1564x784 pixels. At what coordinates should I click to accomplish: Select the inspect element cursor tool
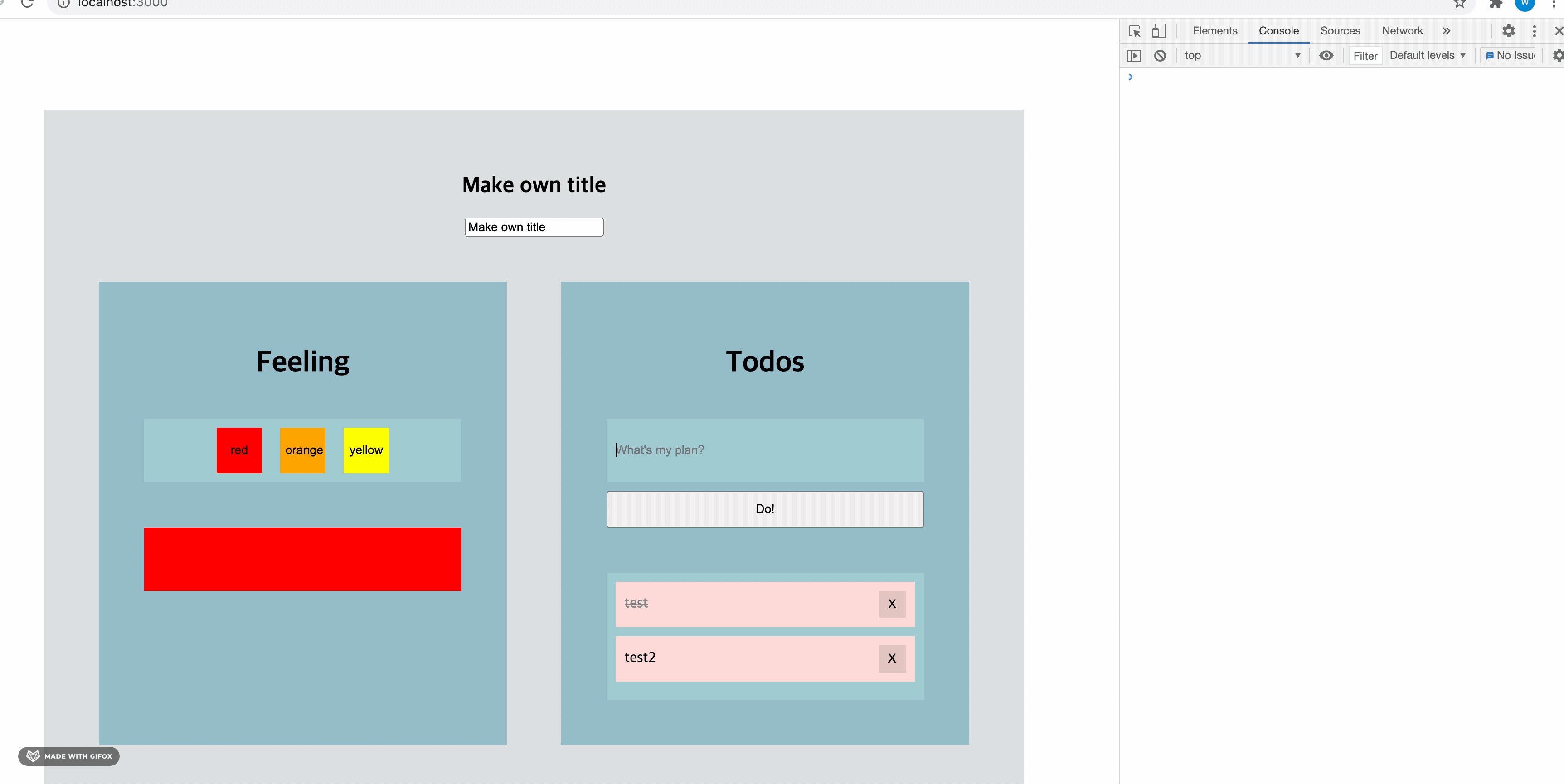1134,31
